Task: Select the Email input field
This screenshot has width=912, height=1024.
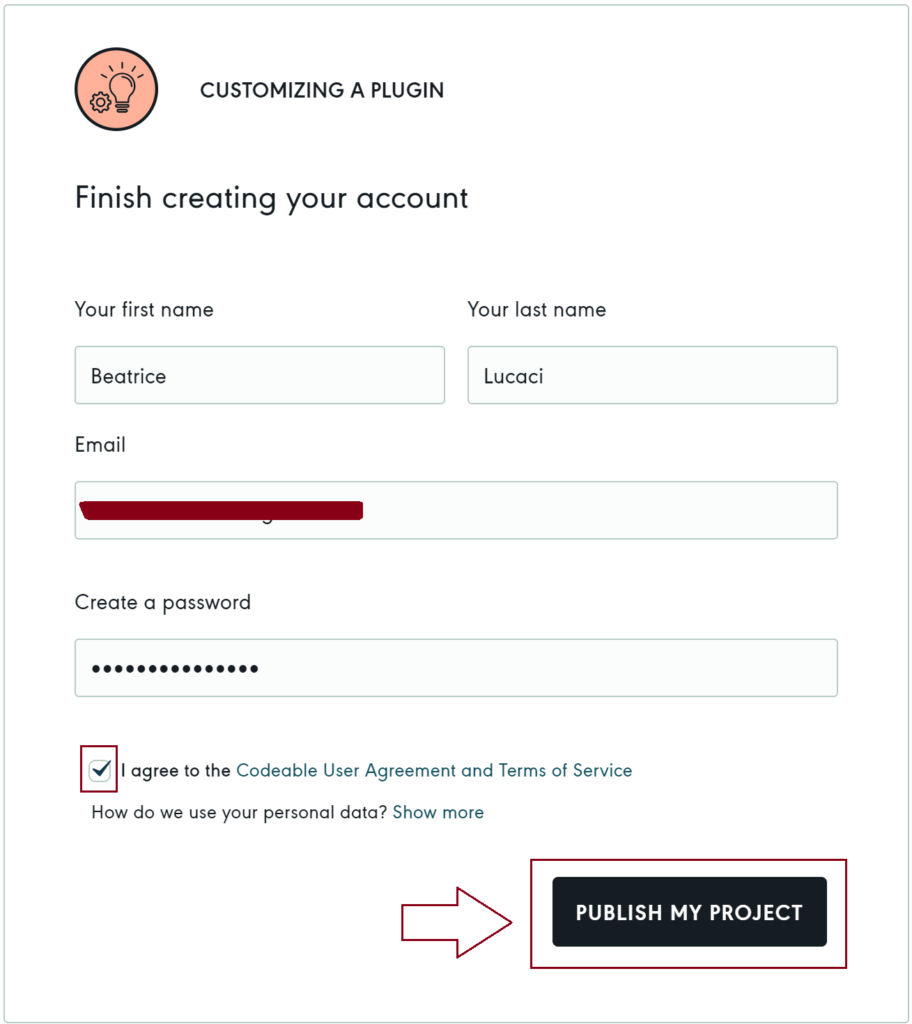Action: click(x=455, y=510)
